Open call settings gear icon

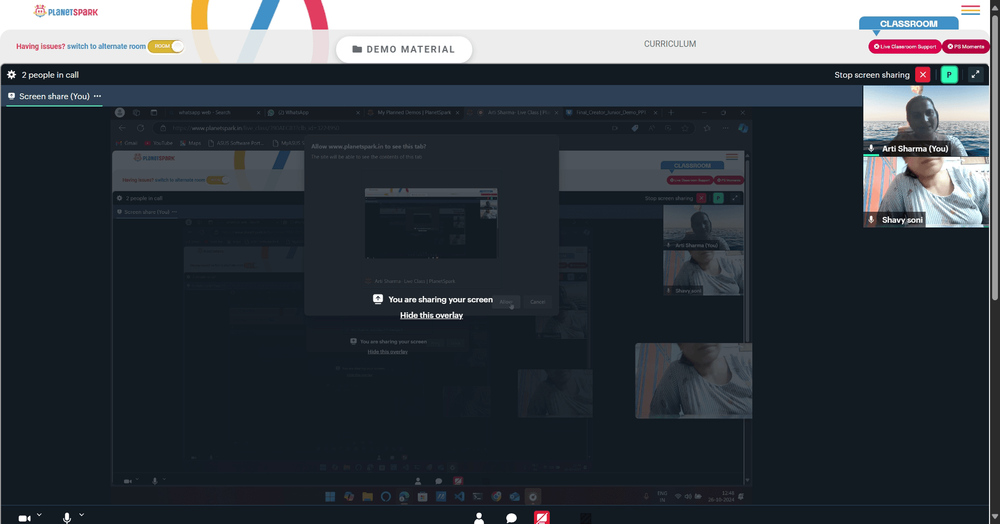[11, 75]
